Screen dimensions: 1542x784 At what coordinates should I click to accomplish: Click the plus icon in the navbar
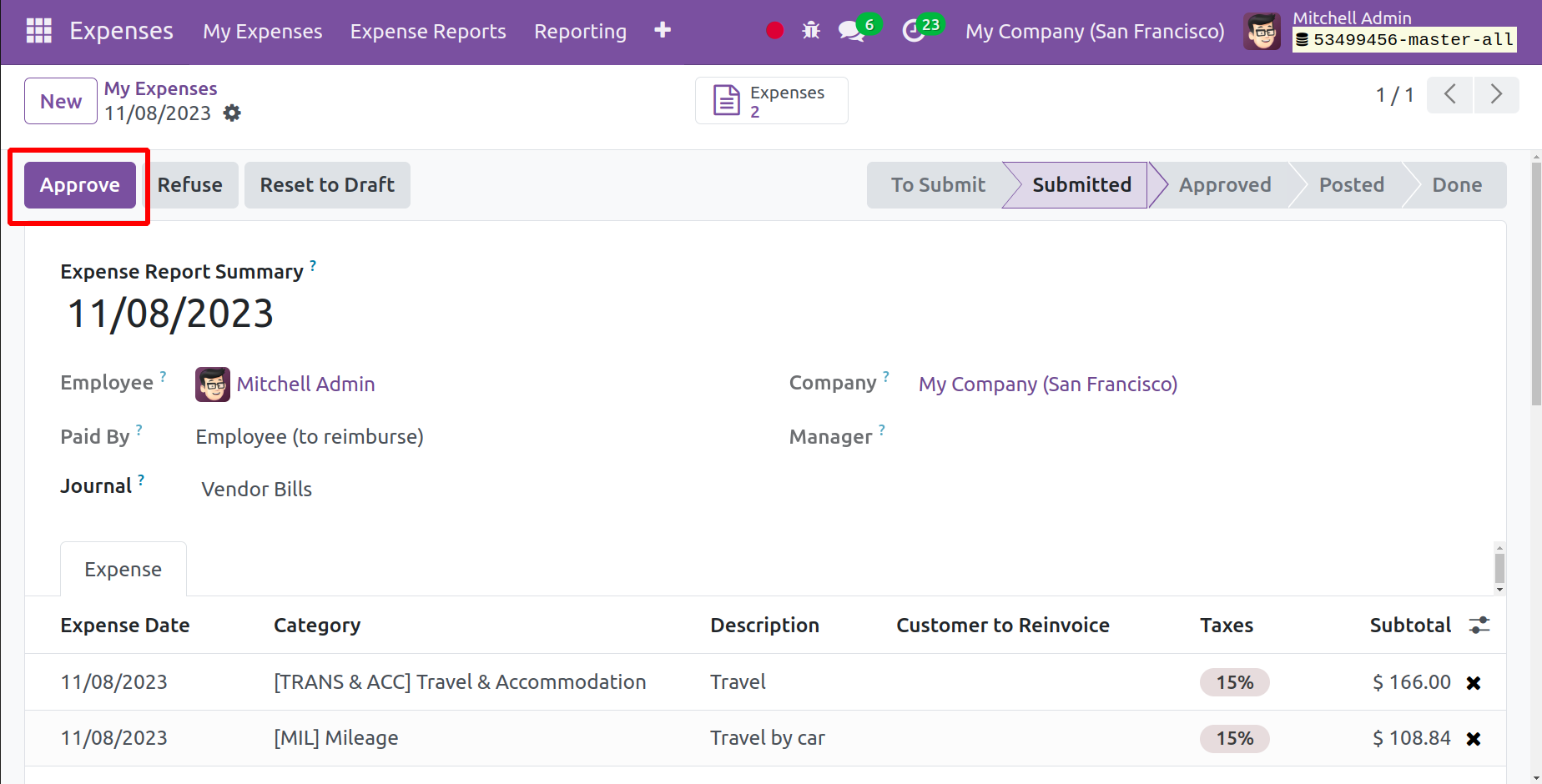pos(663,31)
